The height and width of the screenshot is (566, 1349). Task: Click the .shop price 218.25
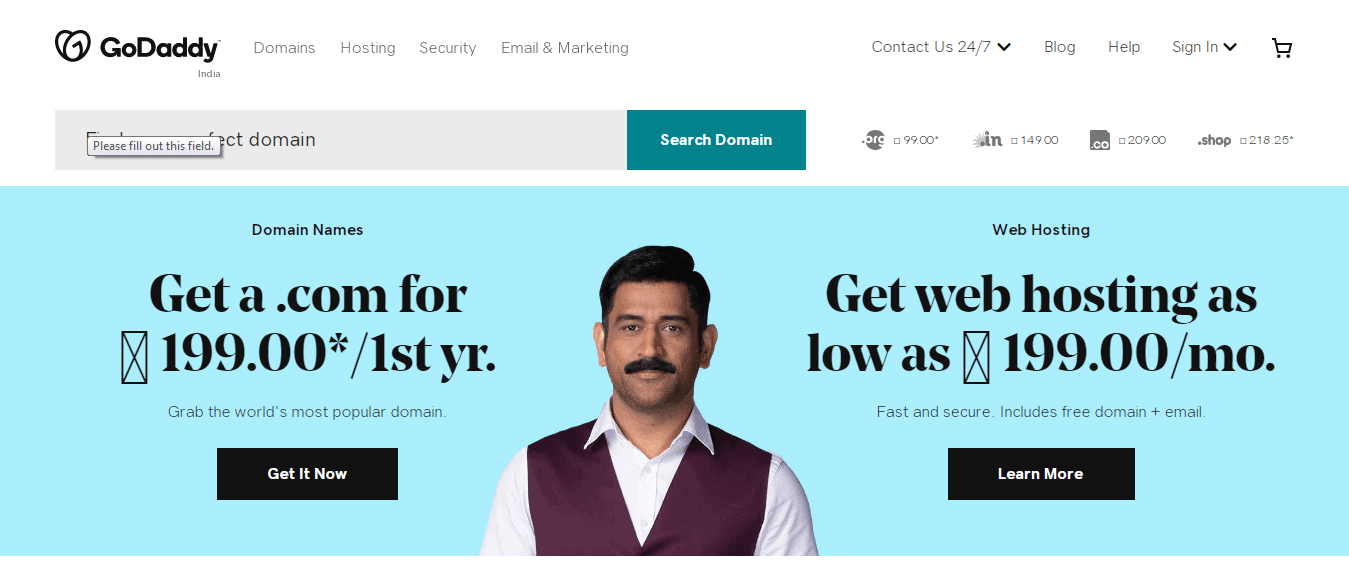[1267, 140]
